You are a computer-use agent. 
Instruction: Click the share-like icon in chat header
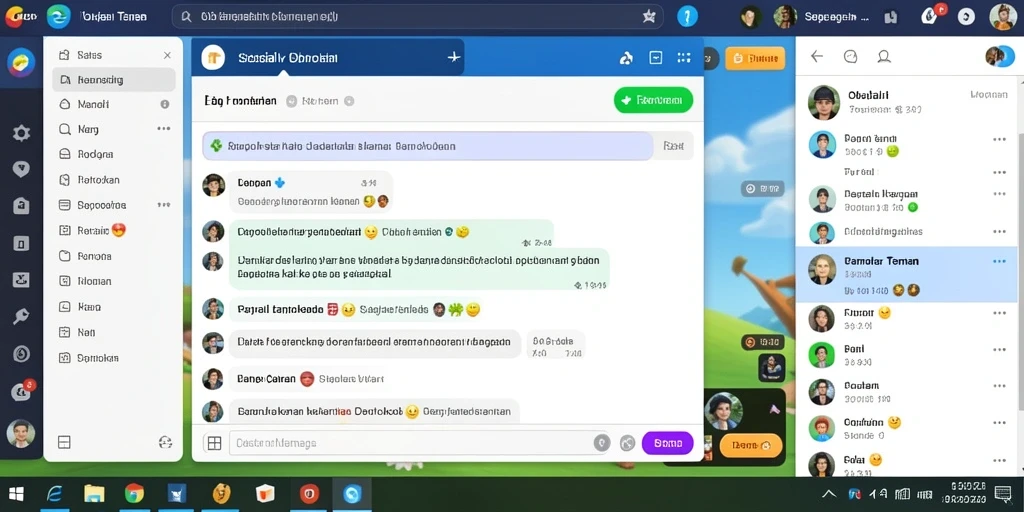tap(626, 58)
